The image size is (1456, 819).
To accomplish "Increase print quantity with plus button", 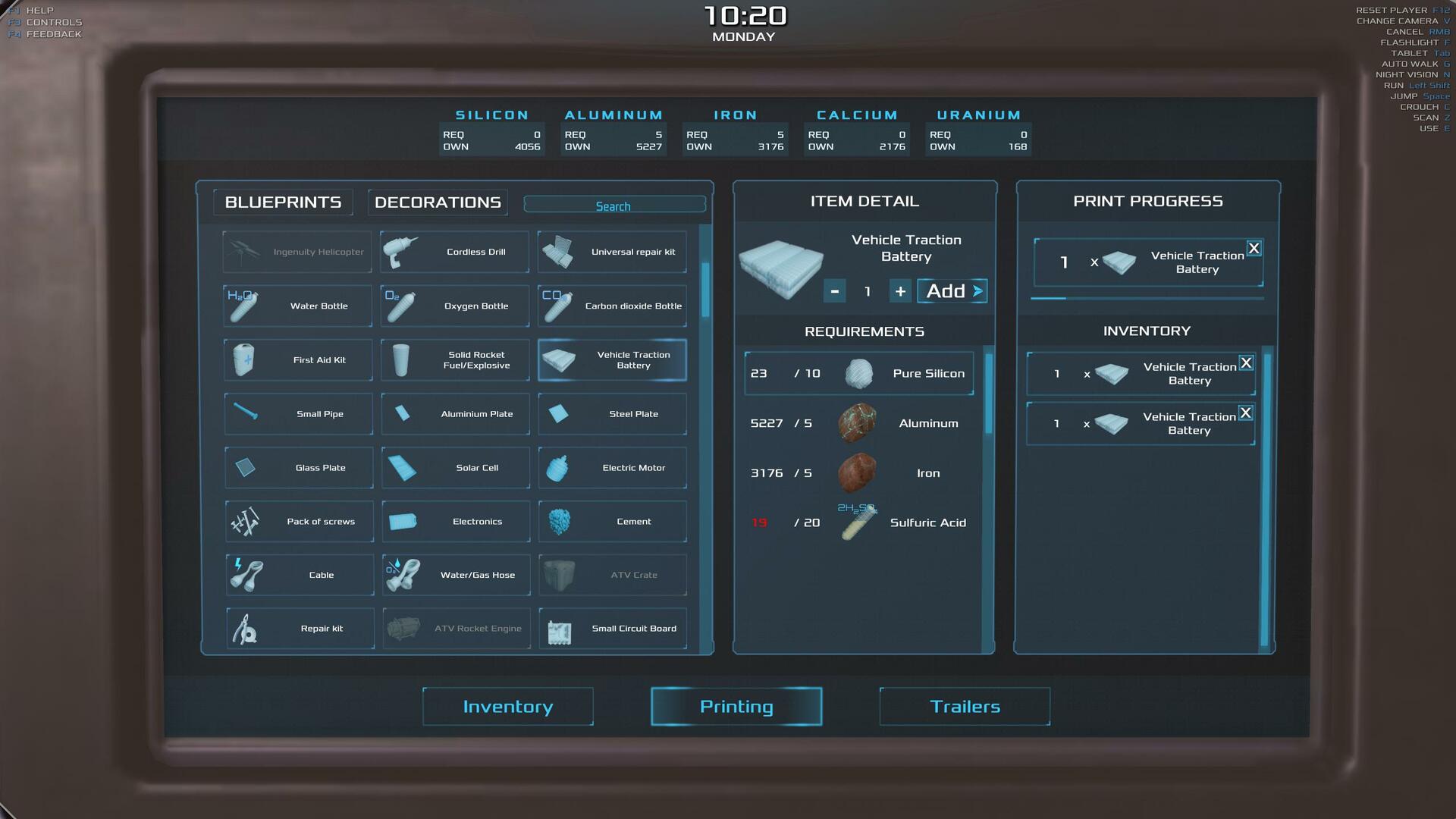I will (x=900, y=291).
